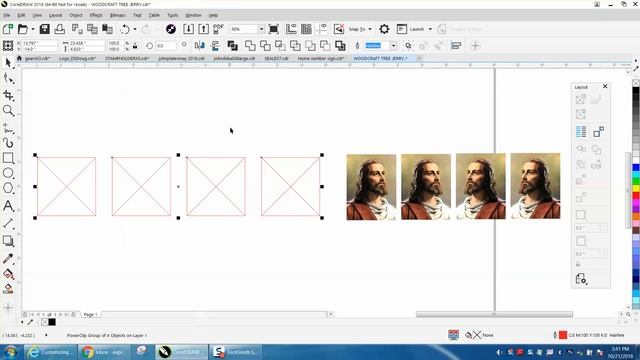Viewport: 640px width, 360px height.
Task: Click the Windows Start button
Action: click(11, 352)
